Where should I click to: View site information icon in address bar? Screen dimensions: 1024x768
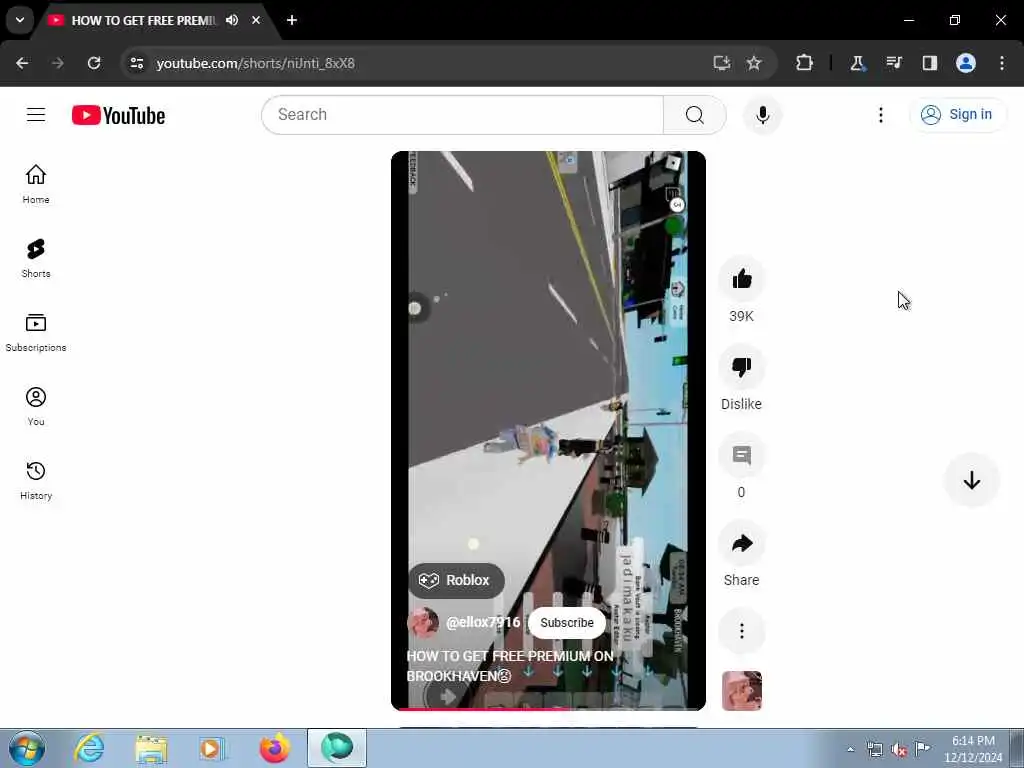[x=136, y=63]
